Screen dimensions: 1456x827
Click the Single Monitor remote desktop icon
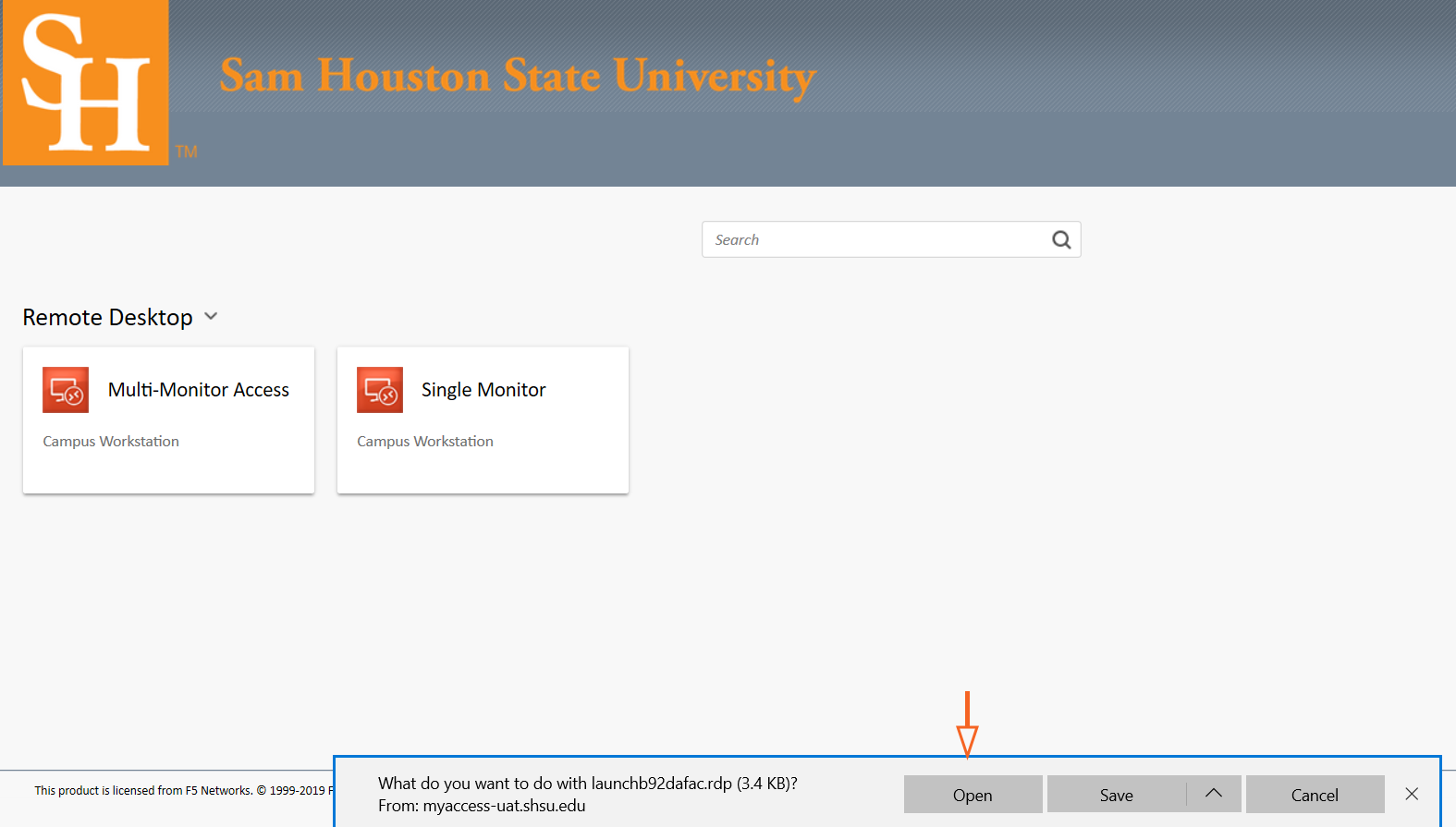(380, 390)
